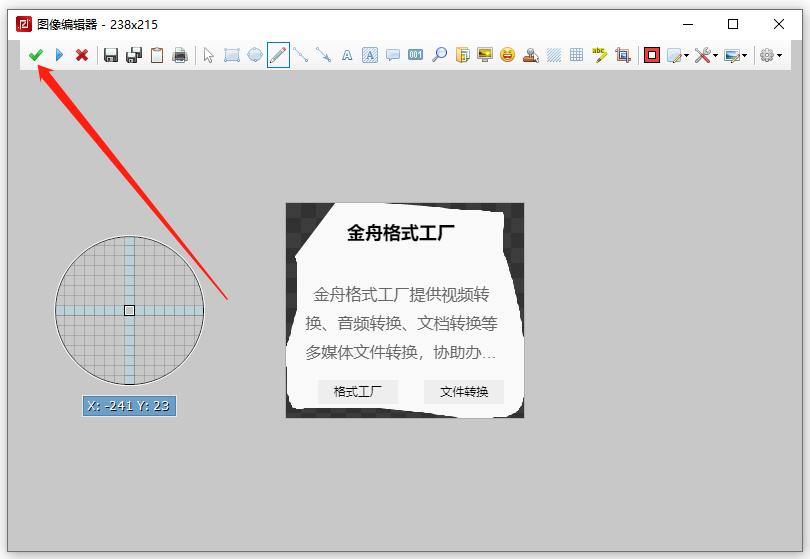Screen dimensions: 810x559
Task: Save the image with the floppy disk icon
Action: click(111, 55)
